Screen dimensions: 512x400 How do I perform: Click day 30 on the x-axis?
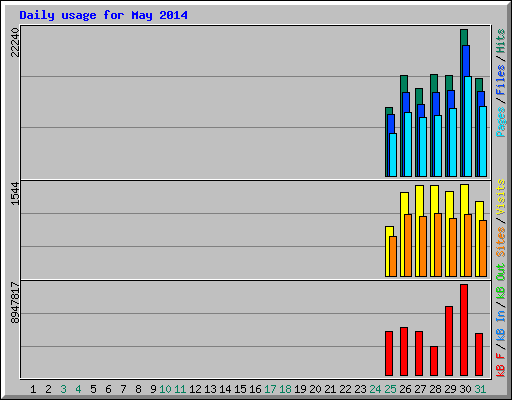coord(465,389)
